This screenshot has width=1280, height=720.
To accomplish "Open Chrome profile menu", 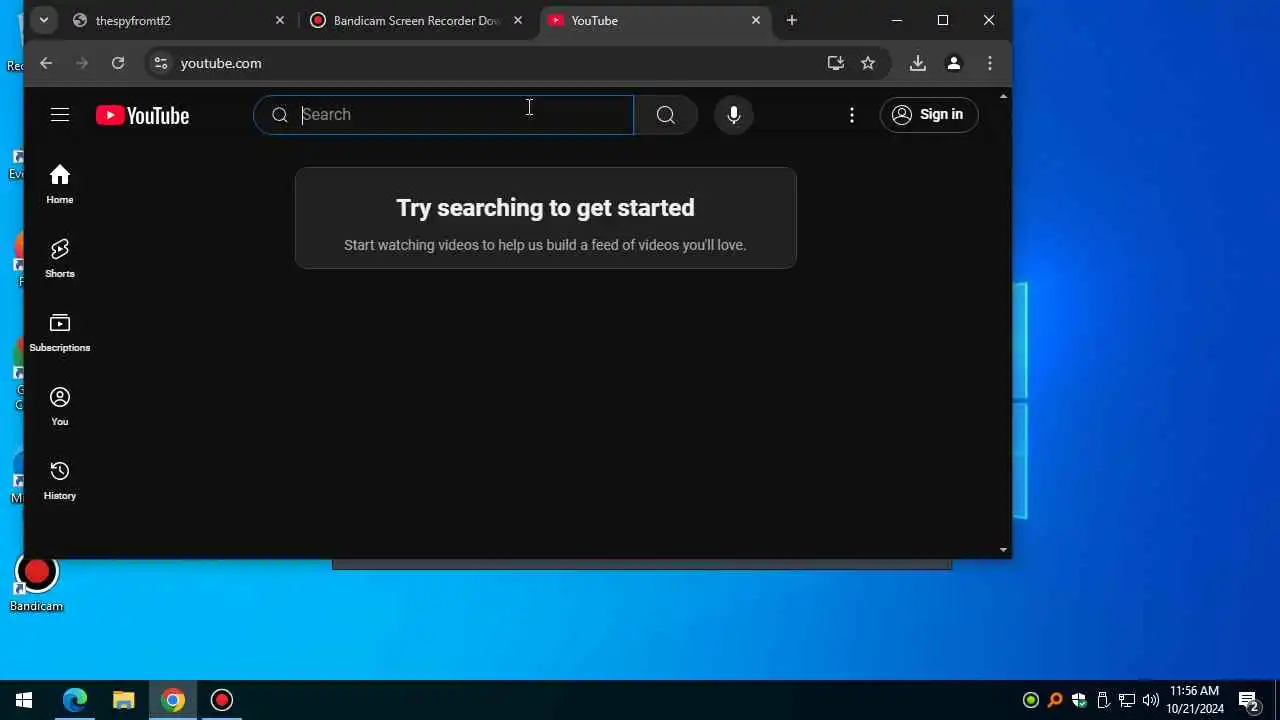I will 954,63.
